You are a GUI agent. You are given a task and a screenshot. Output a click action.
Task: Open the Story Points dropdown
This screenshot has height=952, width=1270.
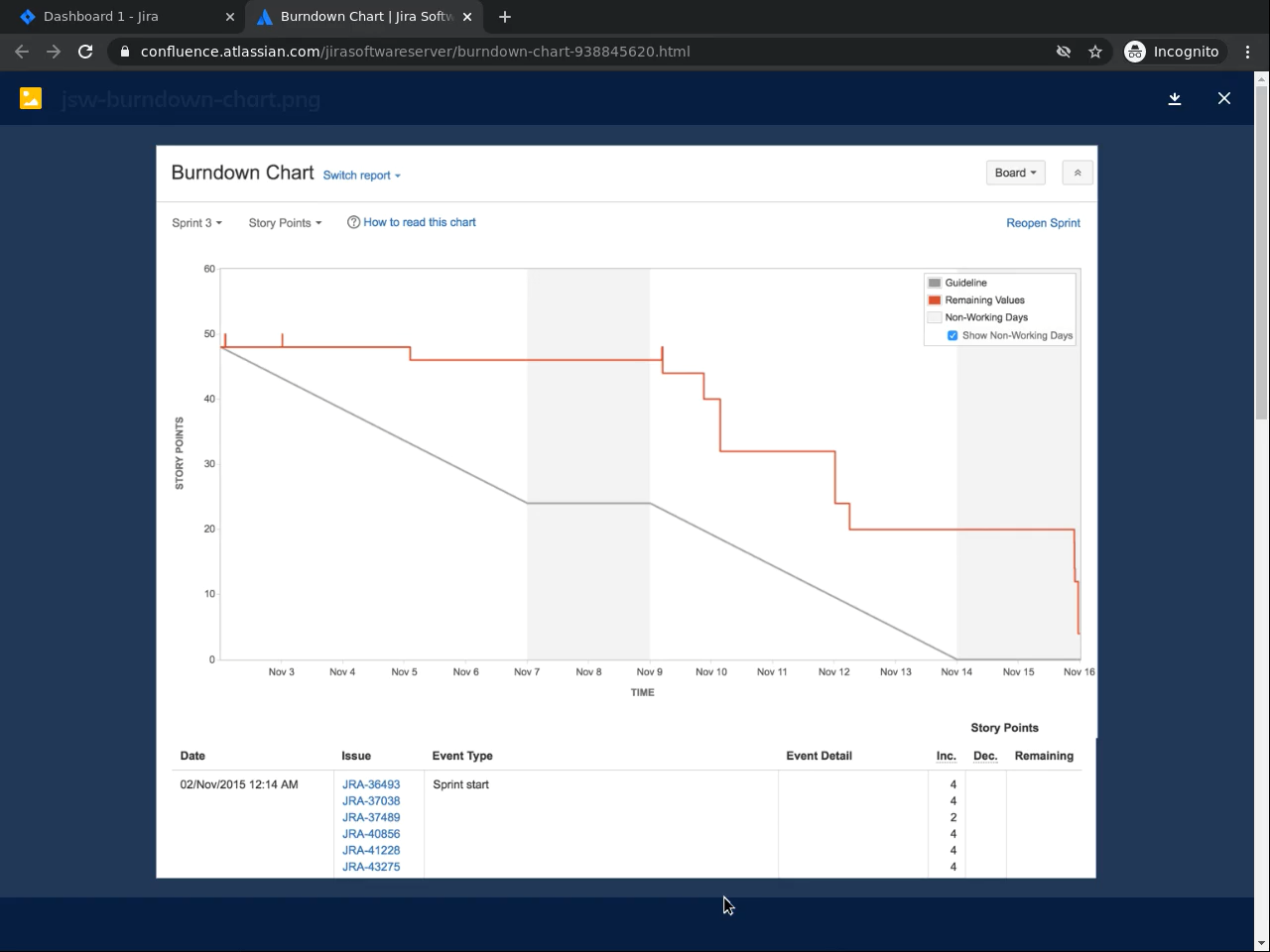point(285,223)
